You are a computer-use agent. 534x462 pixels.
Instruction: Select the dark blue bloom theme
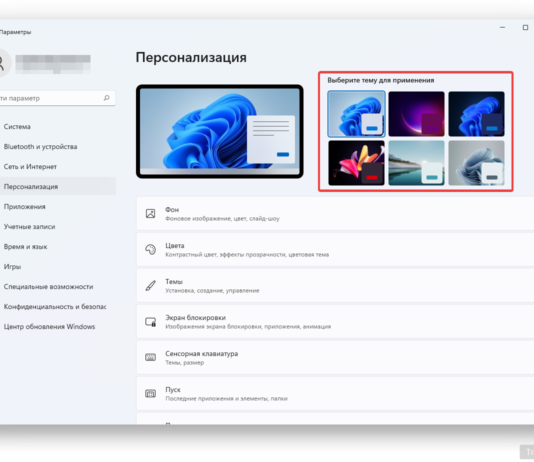point(476,114)
